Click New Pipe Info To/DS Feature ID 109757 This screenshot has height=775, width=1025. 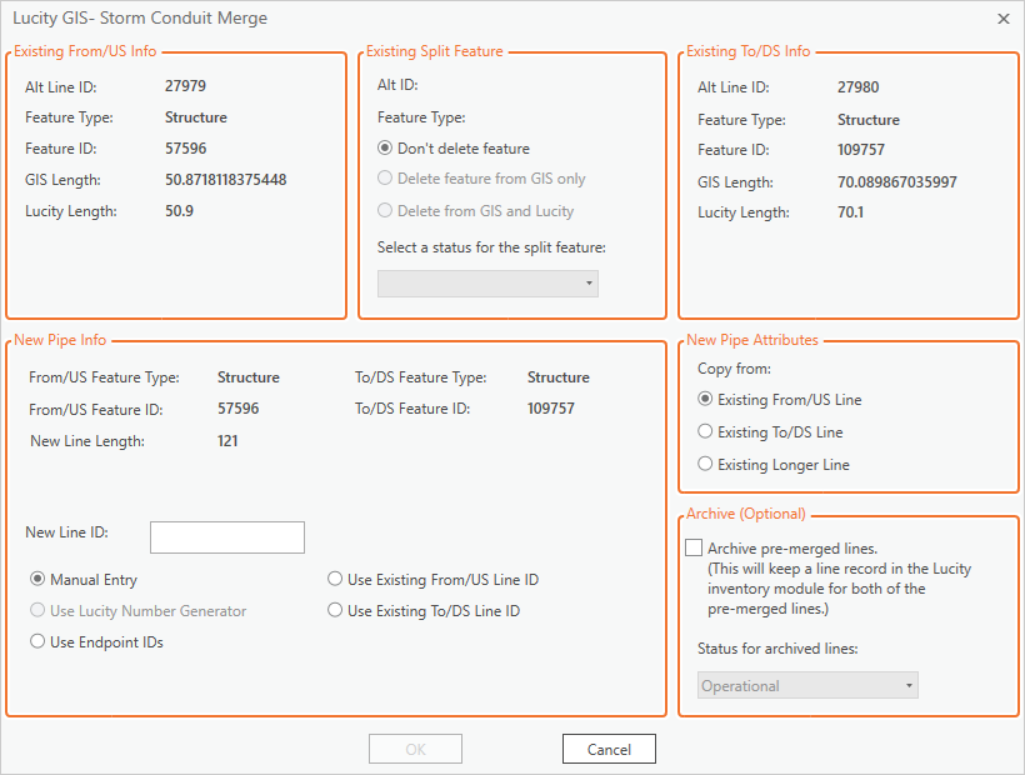(x=551, y=408)
